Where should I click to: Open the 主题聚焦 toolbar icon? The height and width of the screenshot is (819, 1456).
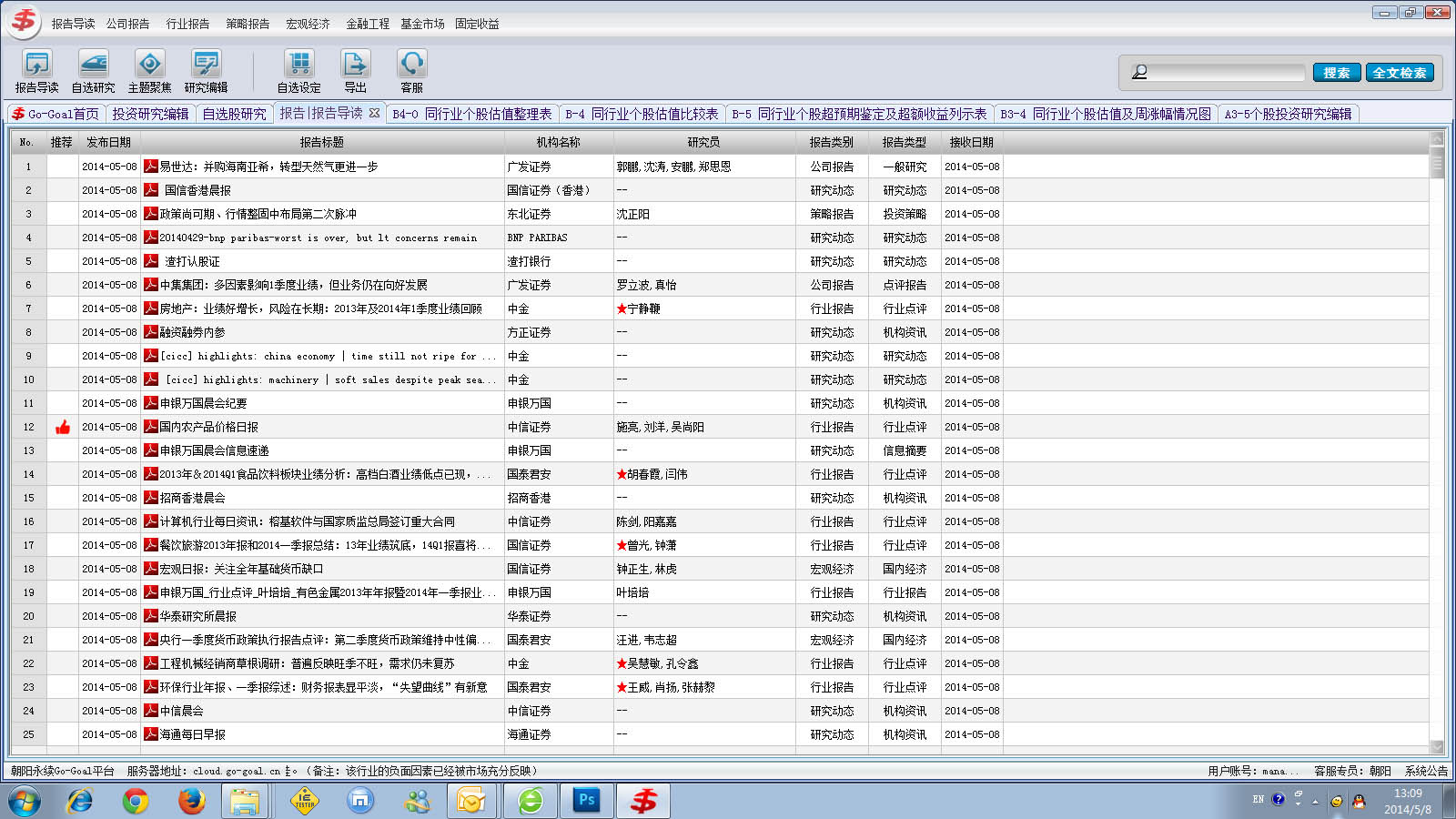149,71
